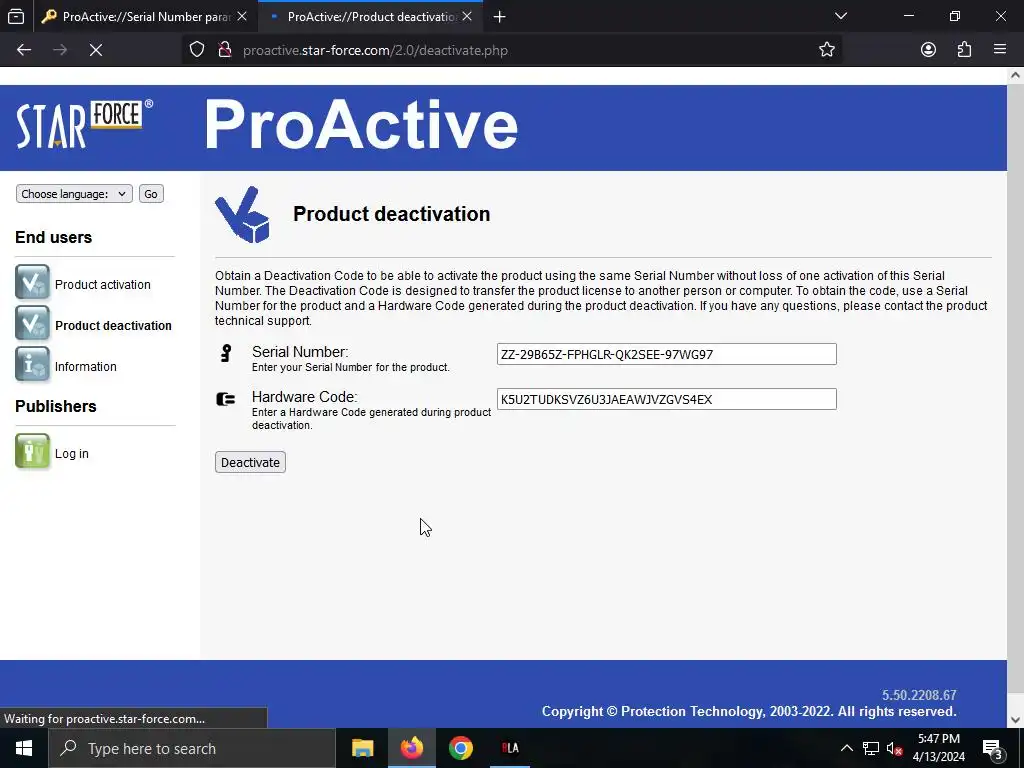Show site security lock information
The height and width of the screenshot is (768, 1024).
[225, 50]
